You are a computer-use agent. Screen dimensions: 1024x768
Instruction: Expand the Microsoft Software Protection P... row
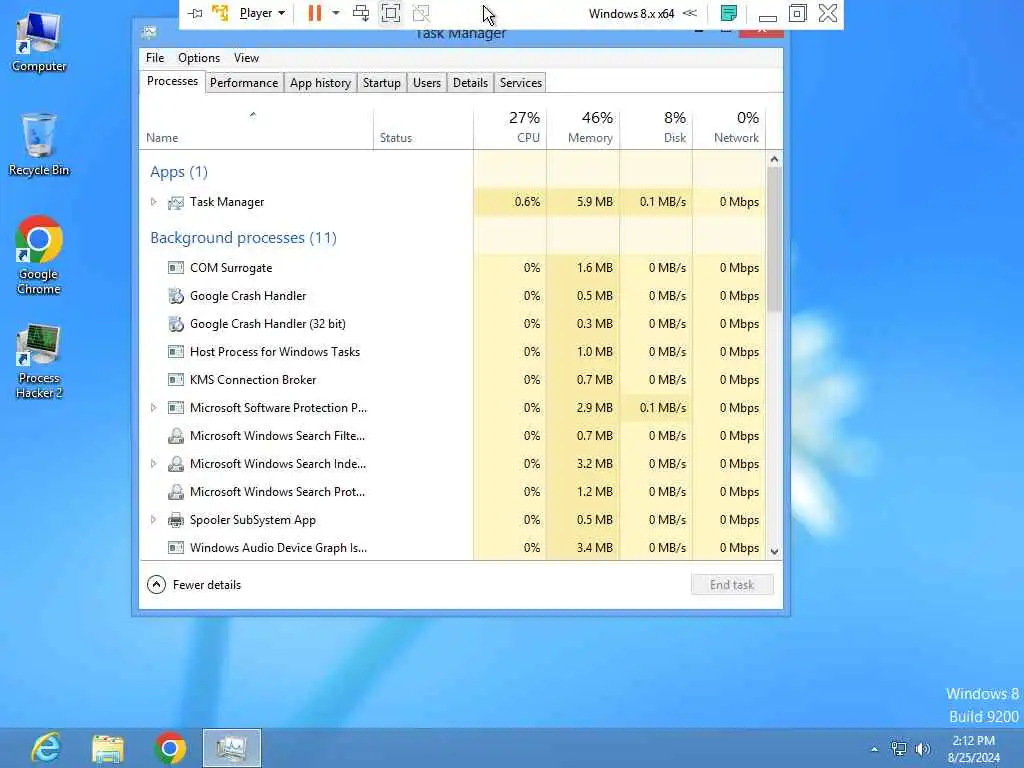click(153, 408)
